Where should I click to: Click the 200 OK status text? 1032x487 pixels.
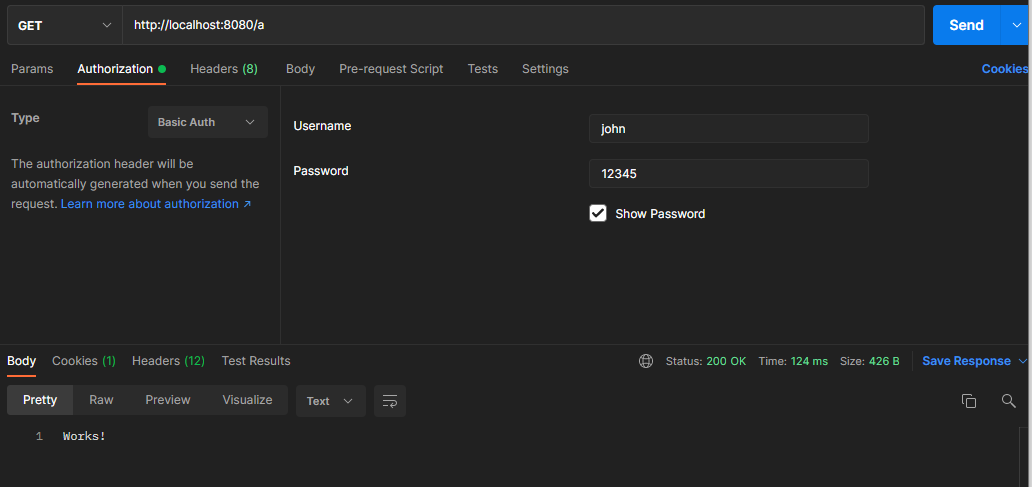coord(726,361)
